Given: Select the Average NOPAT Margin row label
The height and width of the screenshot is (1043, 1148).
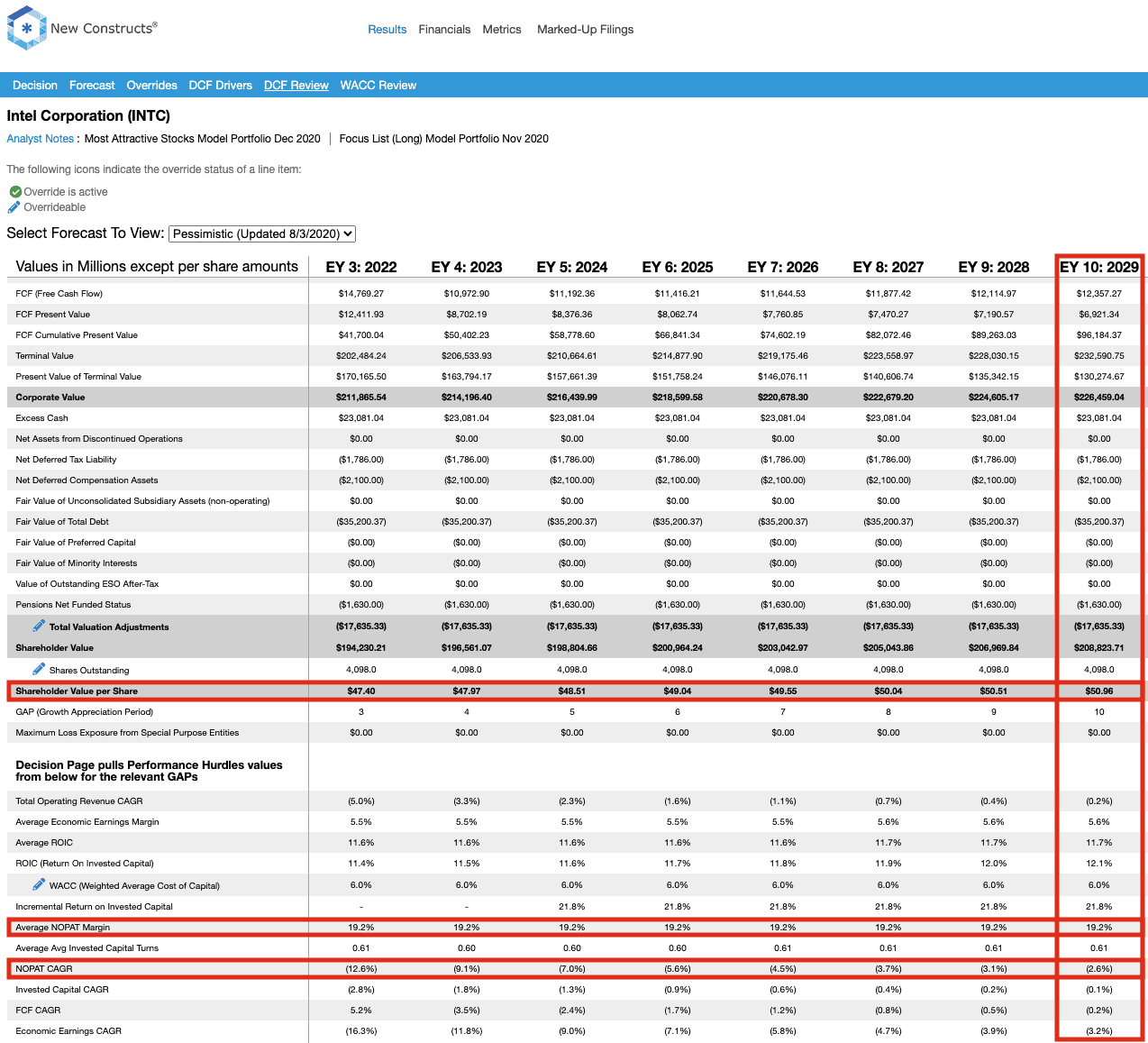Looking at the screenshot, I should [x=63, y=928].
